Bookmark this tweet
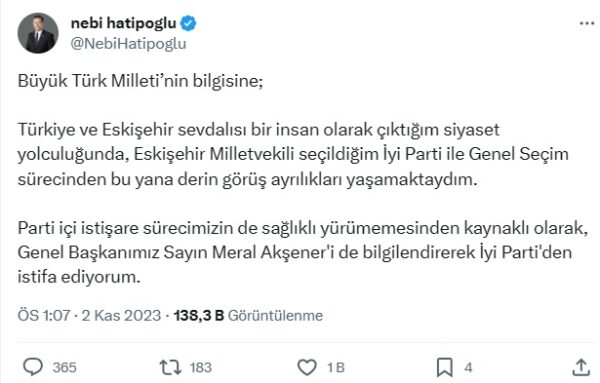This screenshot has width=600, height=383. [445, 367]
